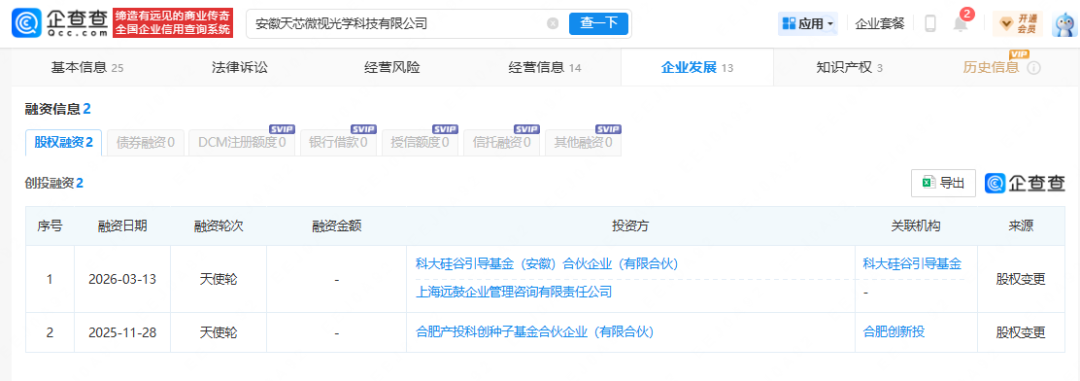Image resolution: width=1080 pixels, height=381 pixels.
Task: Open the mobile phone app icon
Action: (x=930, y=24)
